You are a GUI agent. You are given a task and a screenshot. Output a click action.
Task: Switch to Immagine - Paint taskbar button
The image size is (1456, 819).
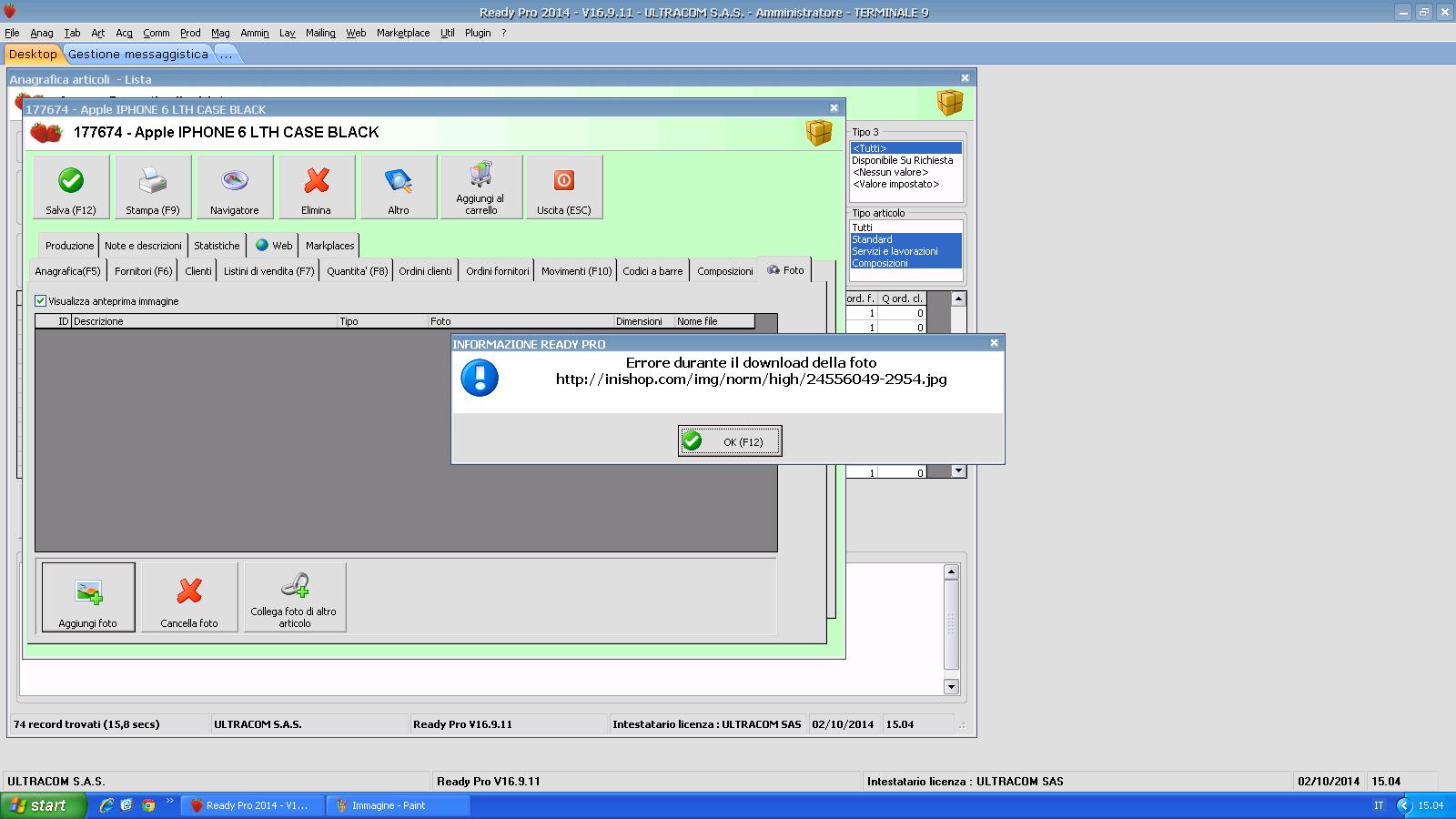pos(399,805)
